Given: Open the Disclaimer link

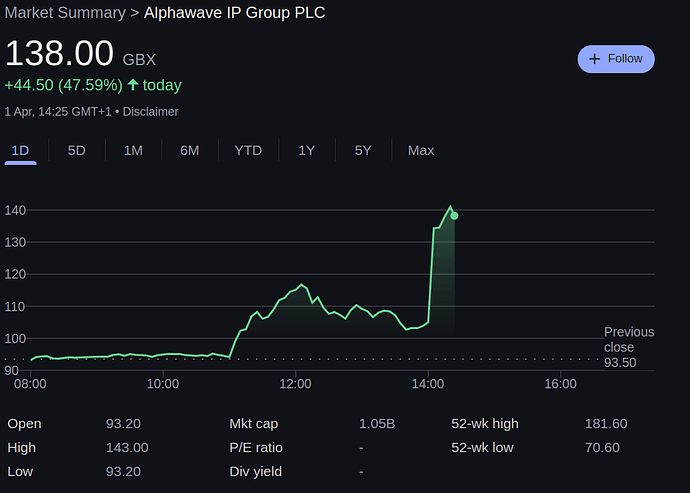Looking at the screenshot, I should (x=150, y=112).
